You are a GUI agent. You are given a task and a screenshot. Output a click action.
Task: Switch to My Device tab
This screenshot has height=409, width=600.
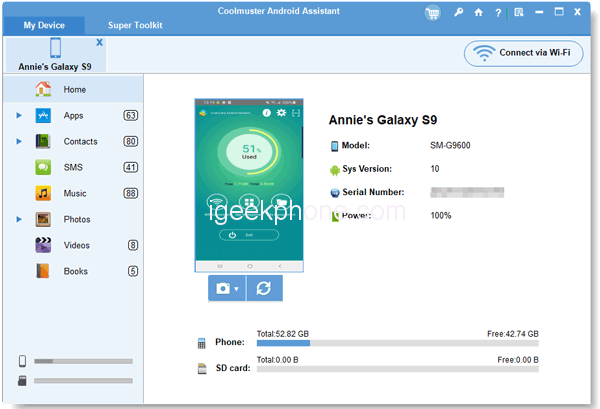[44, 25]
